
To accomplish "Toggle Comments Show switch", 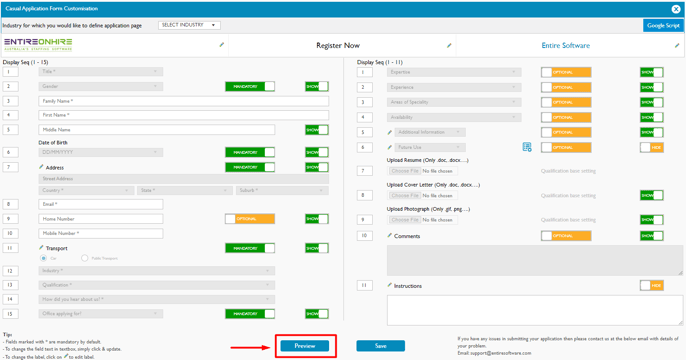I will coord(652,236).
